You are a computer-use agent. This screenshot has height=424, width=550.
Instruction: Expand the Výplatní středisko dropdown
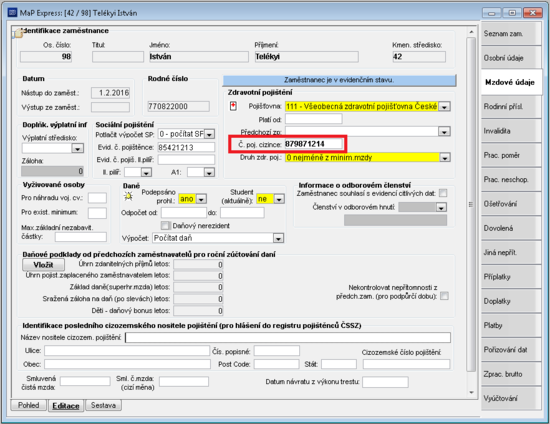click(78, 149)
